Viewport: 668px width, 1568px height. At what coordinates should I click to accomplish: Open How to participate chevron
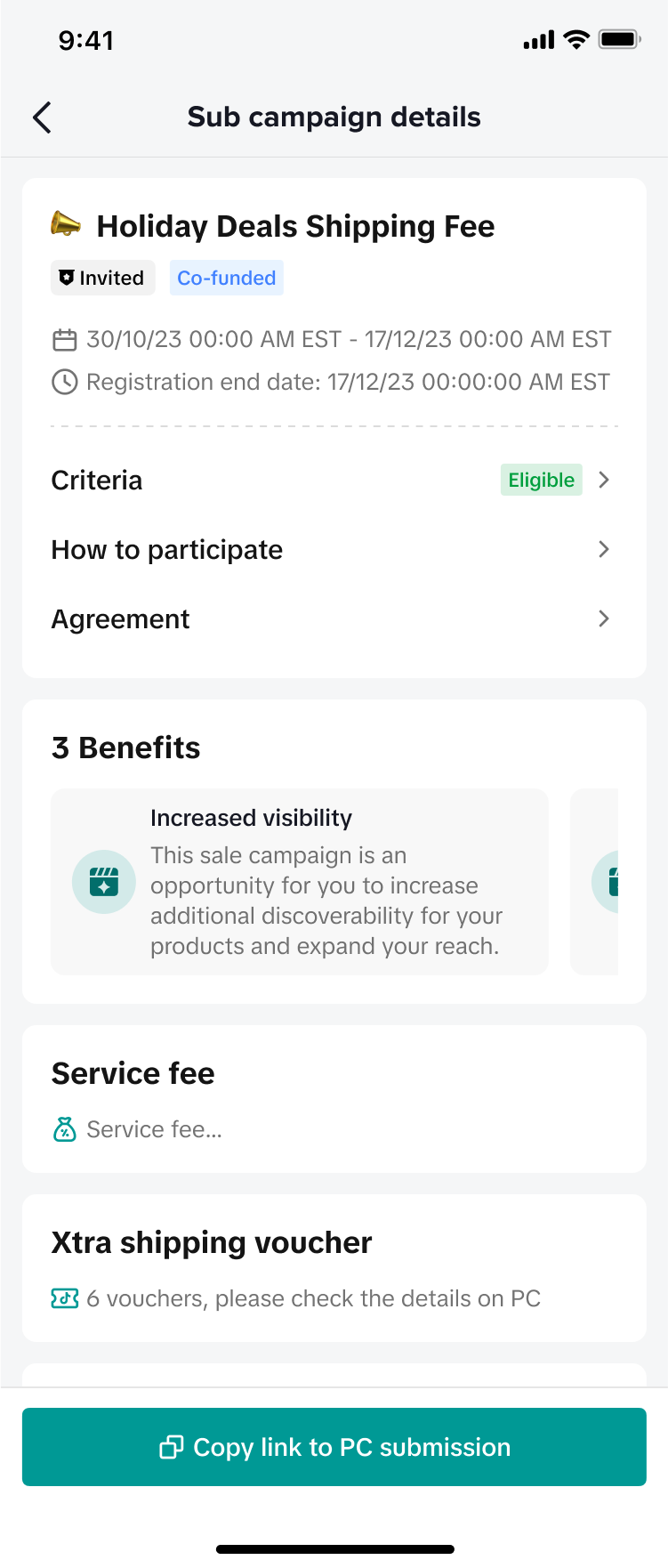[604, 550]
